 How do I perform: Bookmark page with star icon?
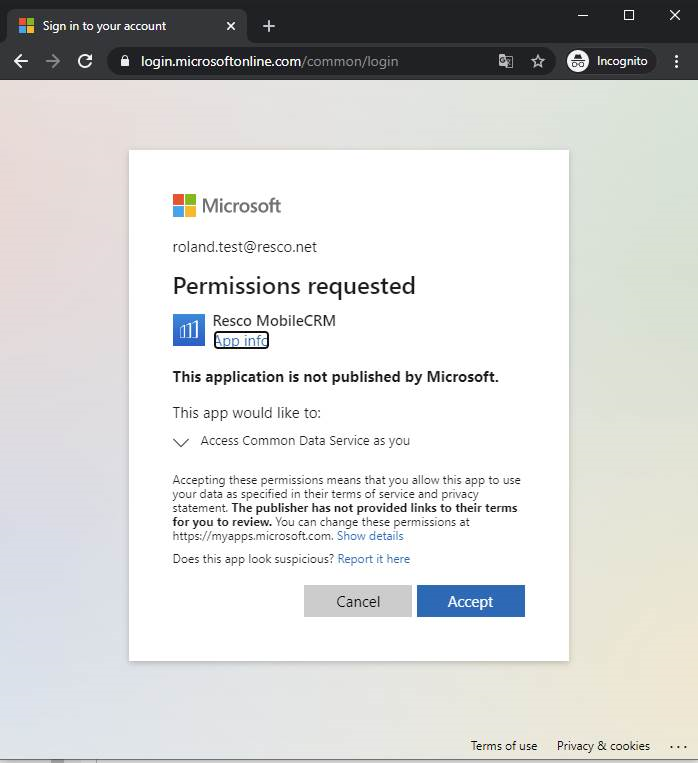click(538, 61)
